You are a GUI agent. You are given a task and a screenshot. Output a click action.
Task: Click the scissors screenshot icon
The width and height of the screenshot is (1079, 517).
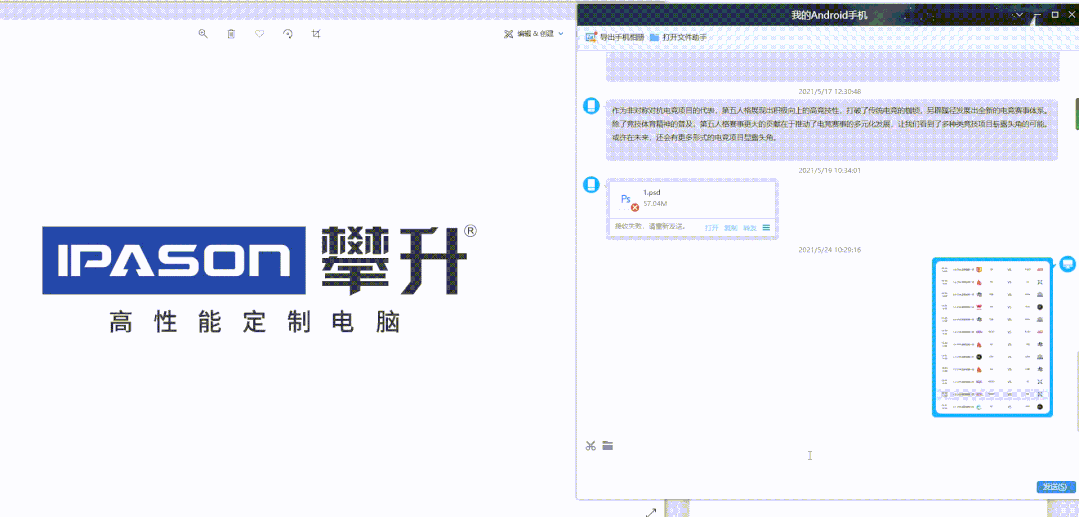(x=591, y=446)
